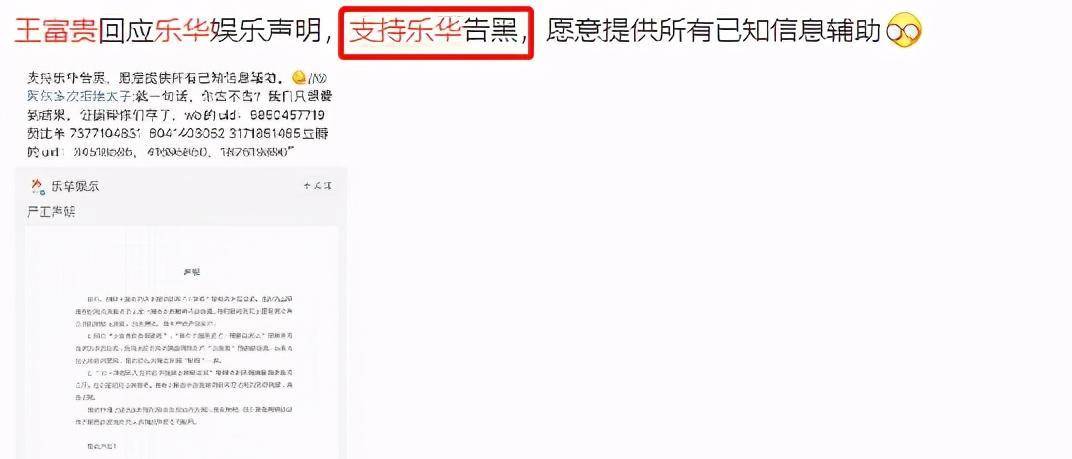Follow 乐华娱乐 with the +关注 button
The height and width of the screenshot is (459, 1072).
point(318,186)
